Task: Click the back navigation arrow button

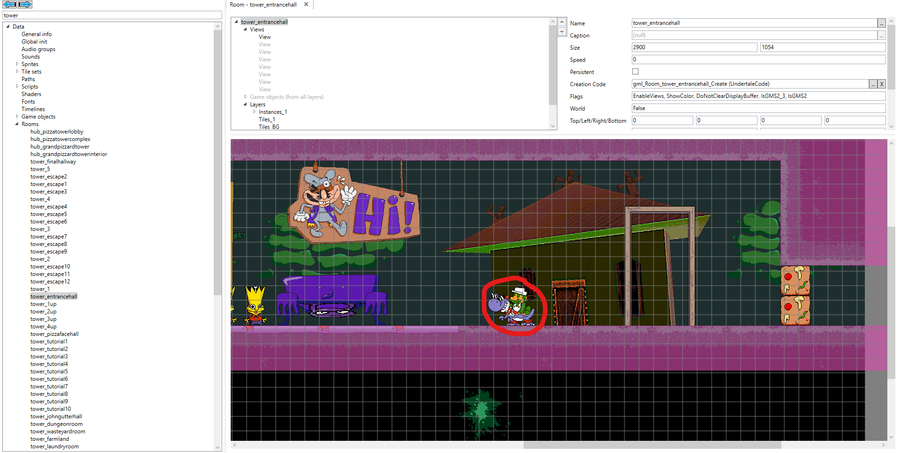Action: [x=10, y=5]
